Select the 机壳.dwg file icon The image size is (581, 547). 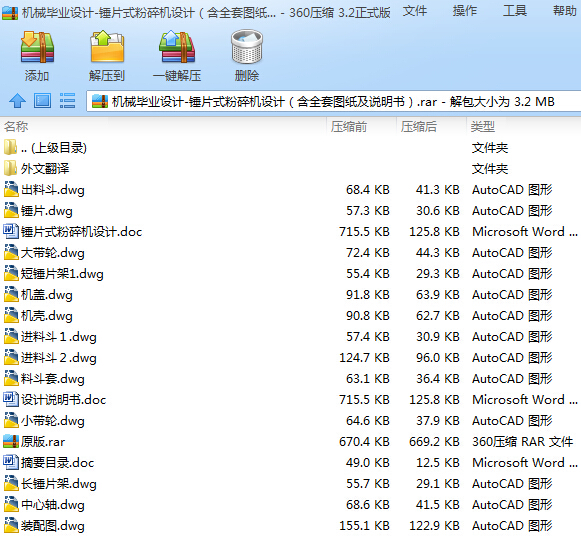11,315
